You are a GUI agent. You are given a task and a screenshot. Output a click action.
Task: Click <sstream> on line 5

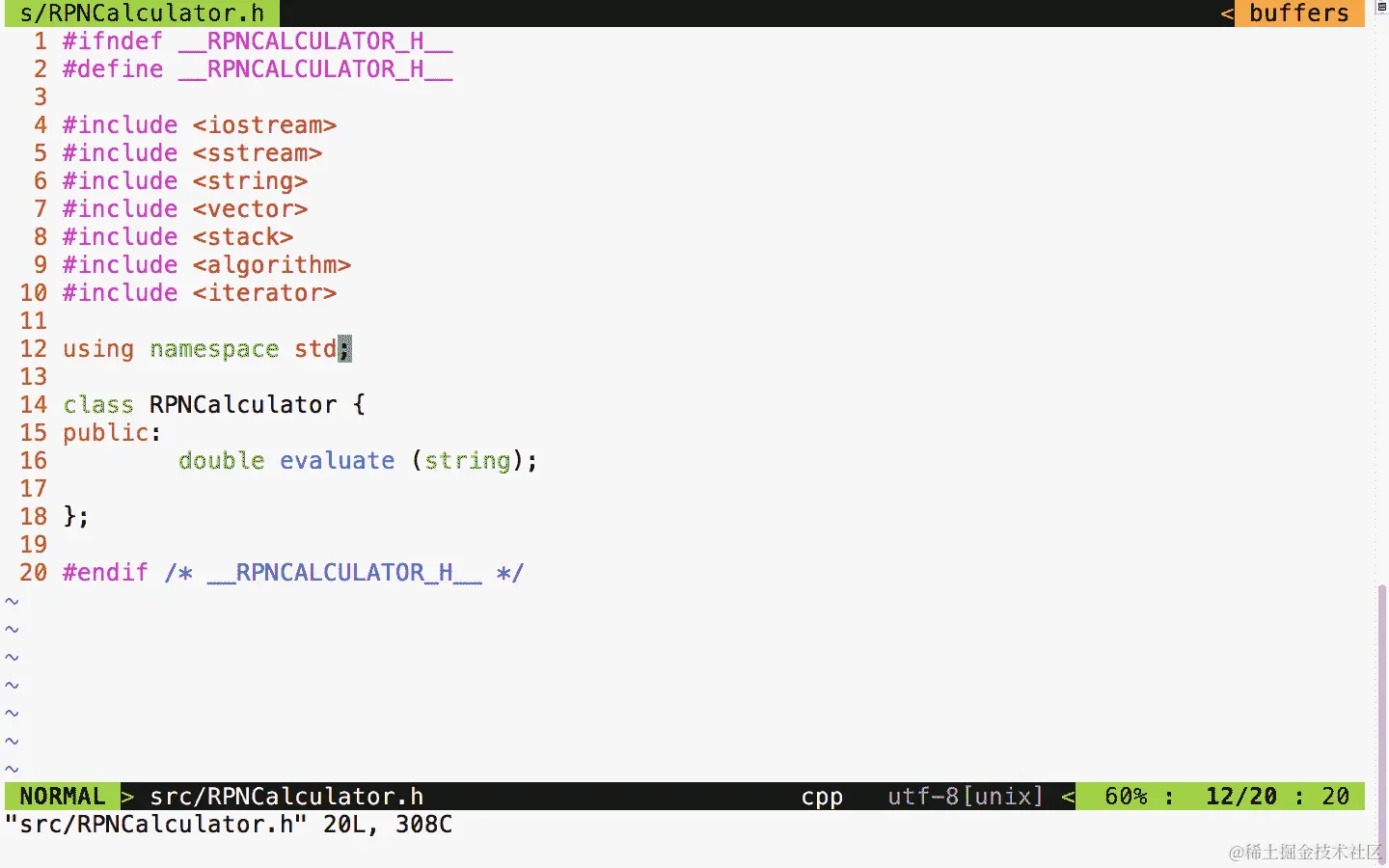pos(258,153)
